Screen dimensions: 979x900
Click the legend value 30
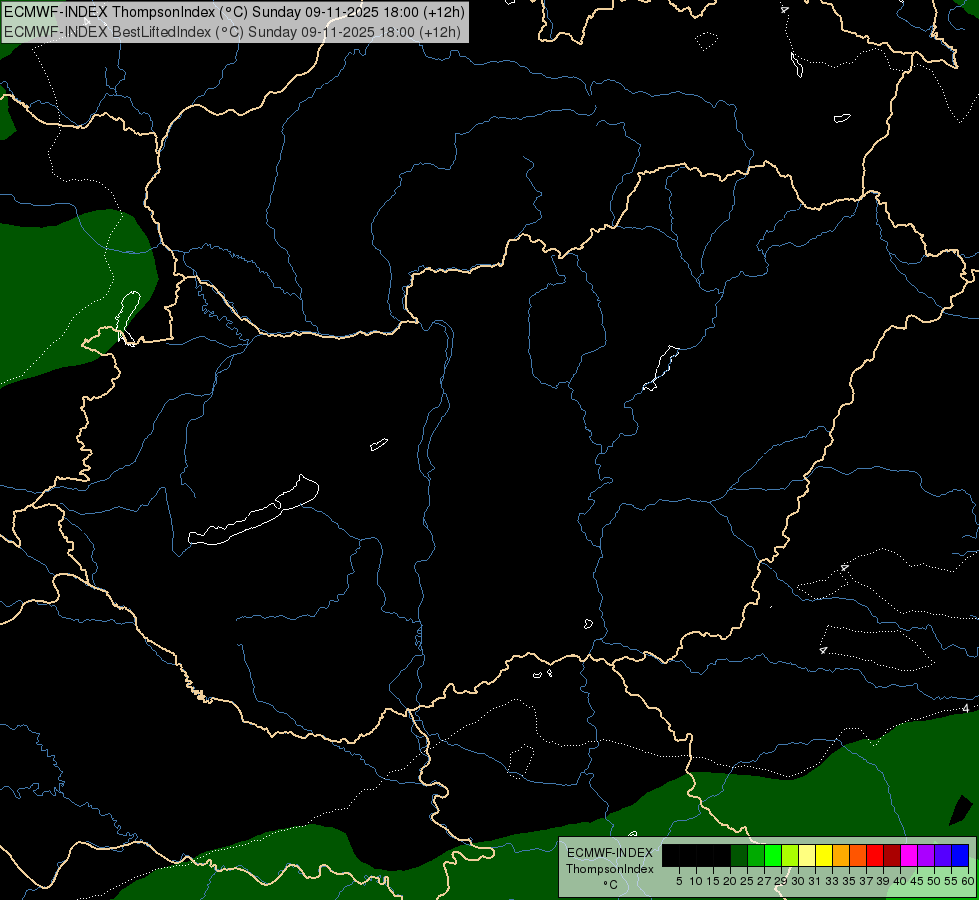tap(798, 881)
